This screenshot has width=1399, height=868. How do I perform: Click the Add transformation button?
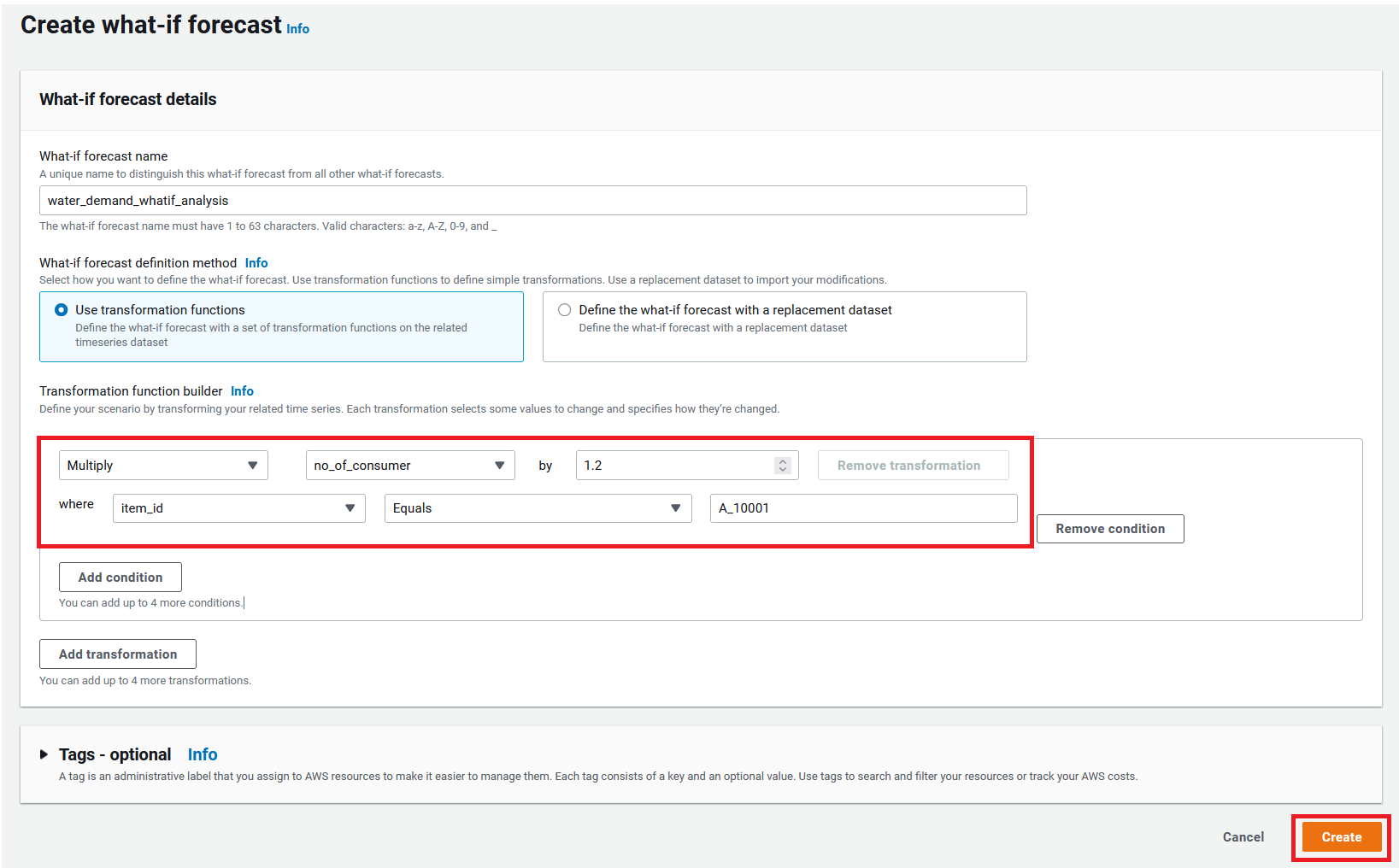tap(118, 654)
